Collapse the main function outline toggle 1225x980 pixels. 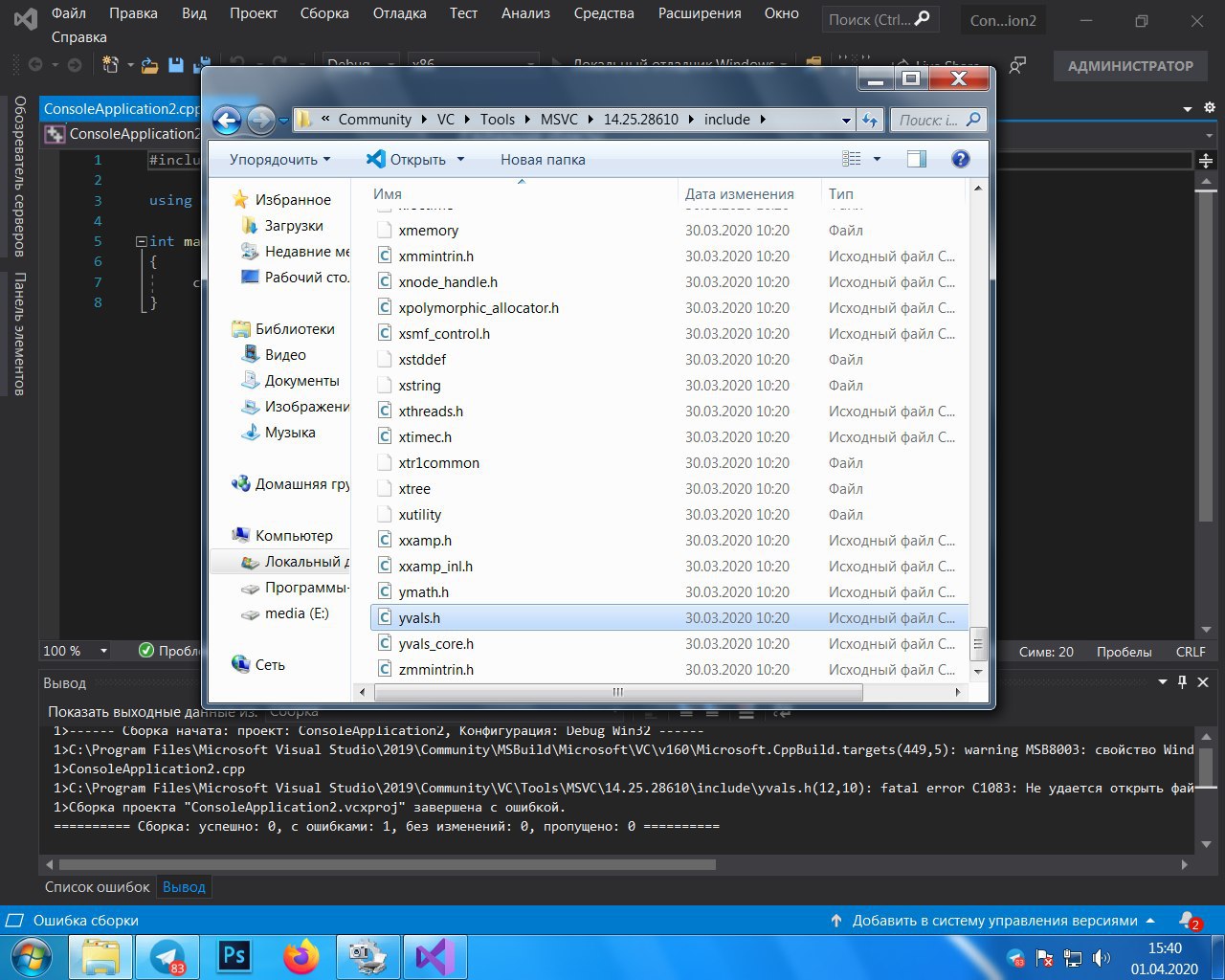[x=142, y=241]
